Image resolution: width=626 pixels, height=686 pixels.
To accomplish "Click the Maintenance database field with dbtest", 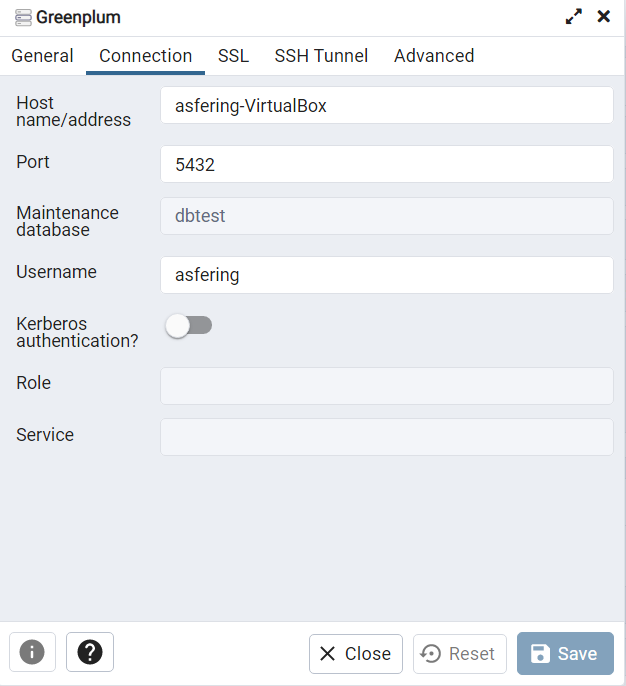I will tap(387, 216).
